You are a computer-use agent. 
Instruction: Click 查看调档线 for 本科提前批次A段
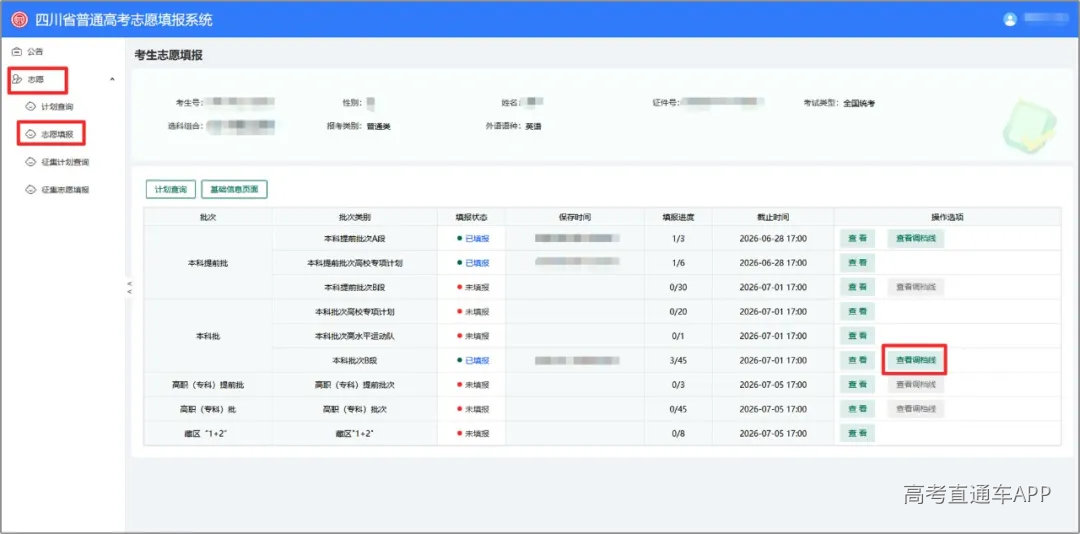915,239
